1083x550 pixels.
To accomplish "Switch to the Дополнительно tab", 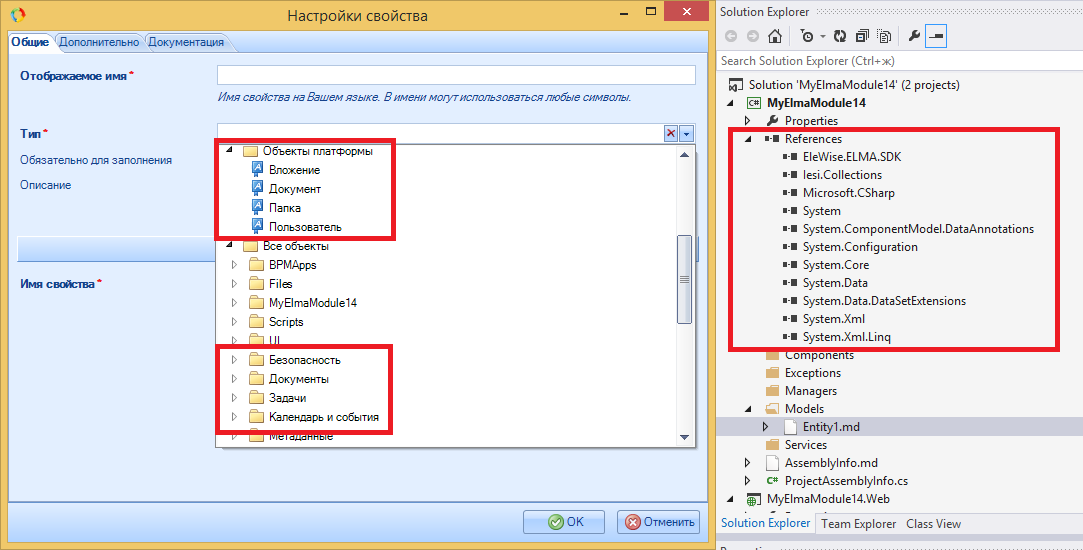I will click(99, 42).
